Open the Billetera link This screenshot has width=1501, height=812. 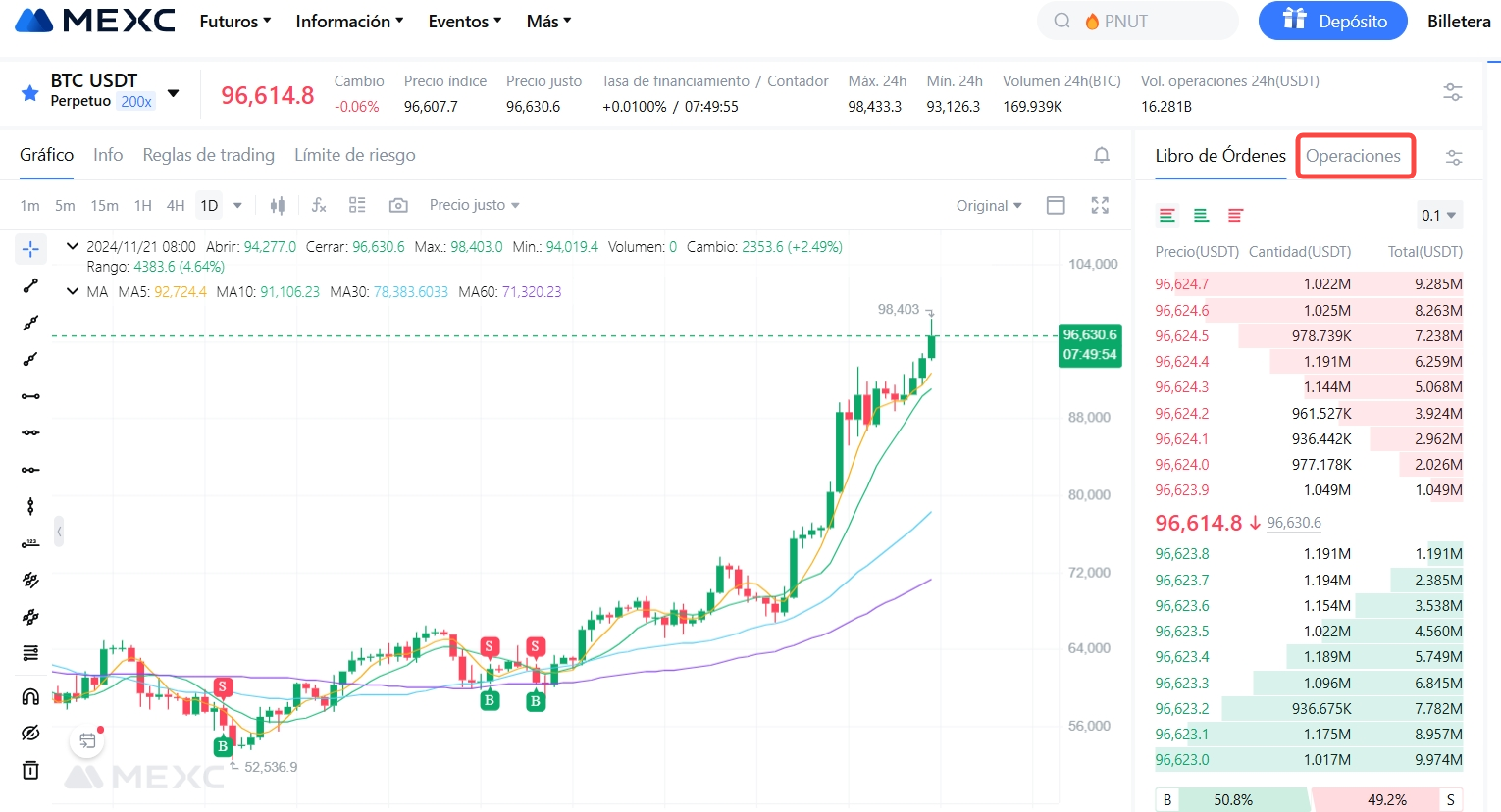pos(1459,21)
